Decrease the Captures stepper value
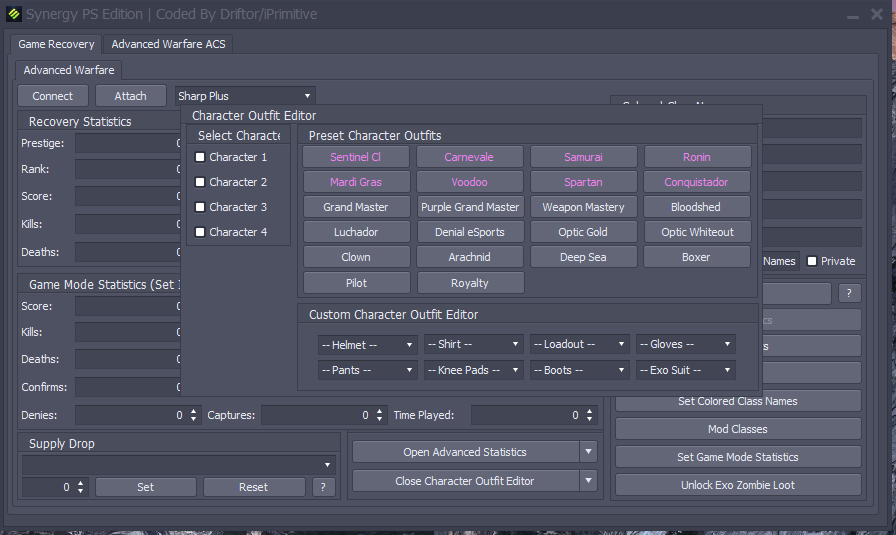896x535 pixels. pyautogui.click(x=379, y=420)
